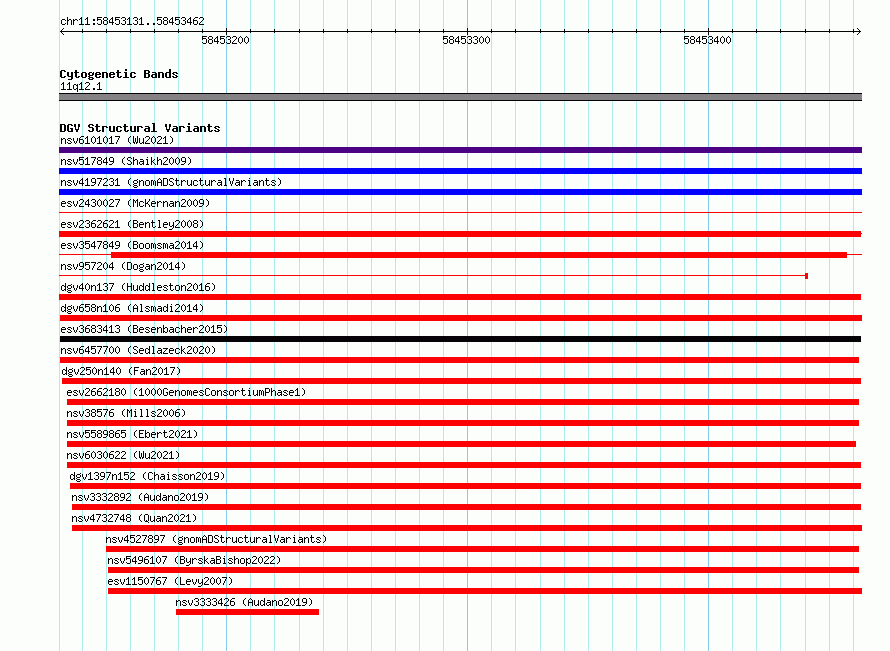Click the chr11:58453131..58453462 coordinate label

[132, 21]
